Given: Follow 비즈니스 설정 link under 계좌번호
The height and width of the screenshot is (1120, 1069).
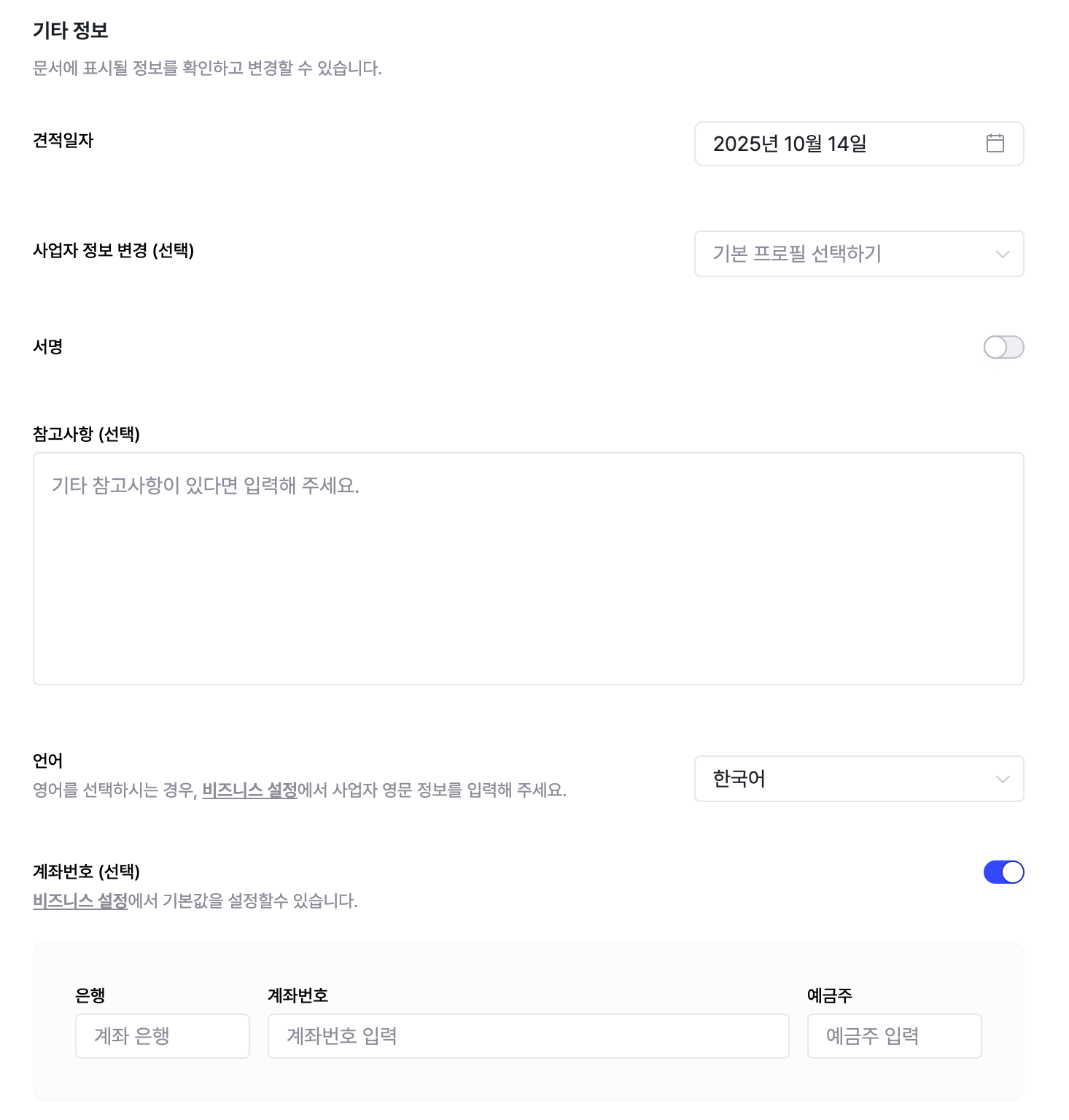Looking at the screenshot, I should 80,901.
